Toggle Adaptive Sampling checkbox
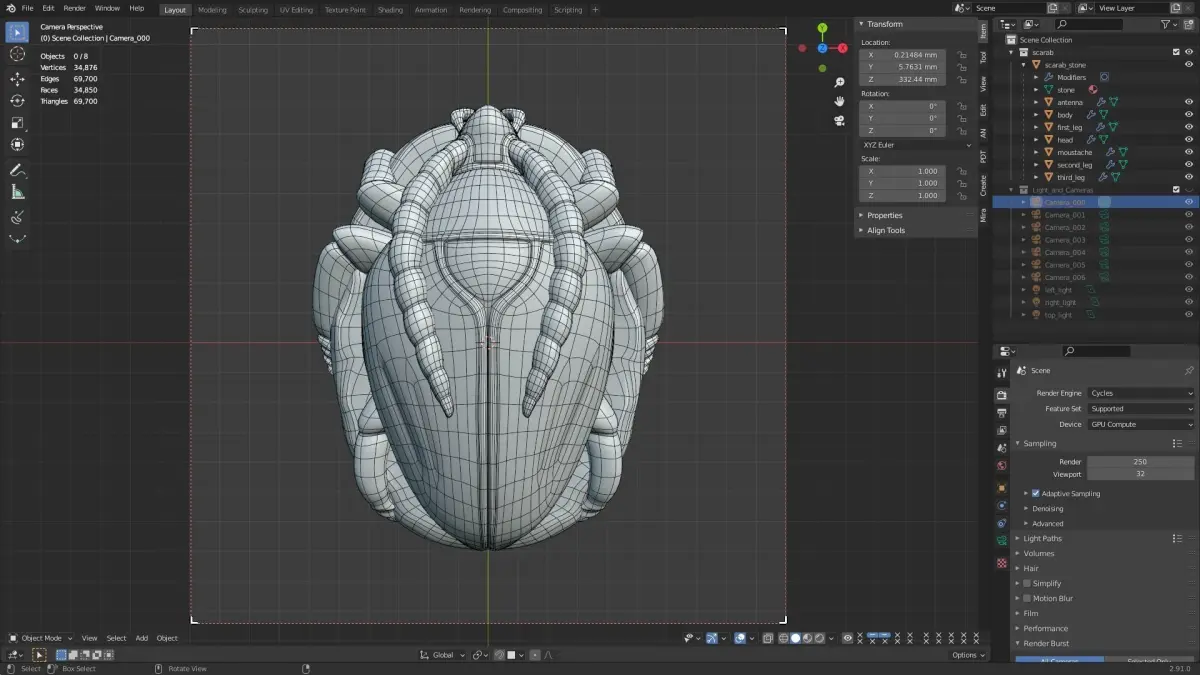Image resolution: width=1200 pixels, height=675 pixels. [x=1035, y=493]
